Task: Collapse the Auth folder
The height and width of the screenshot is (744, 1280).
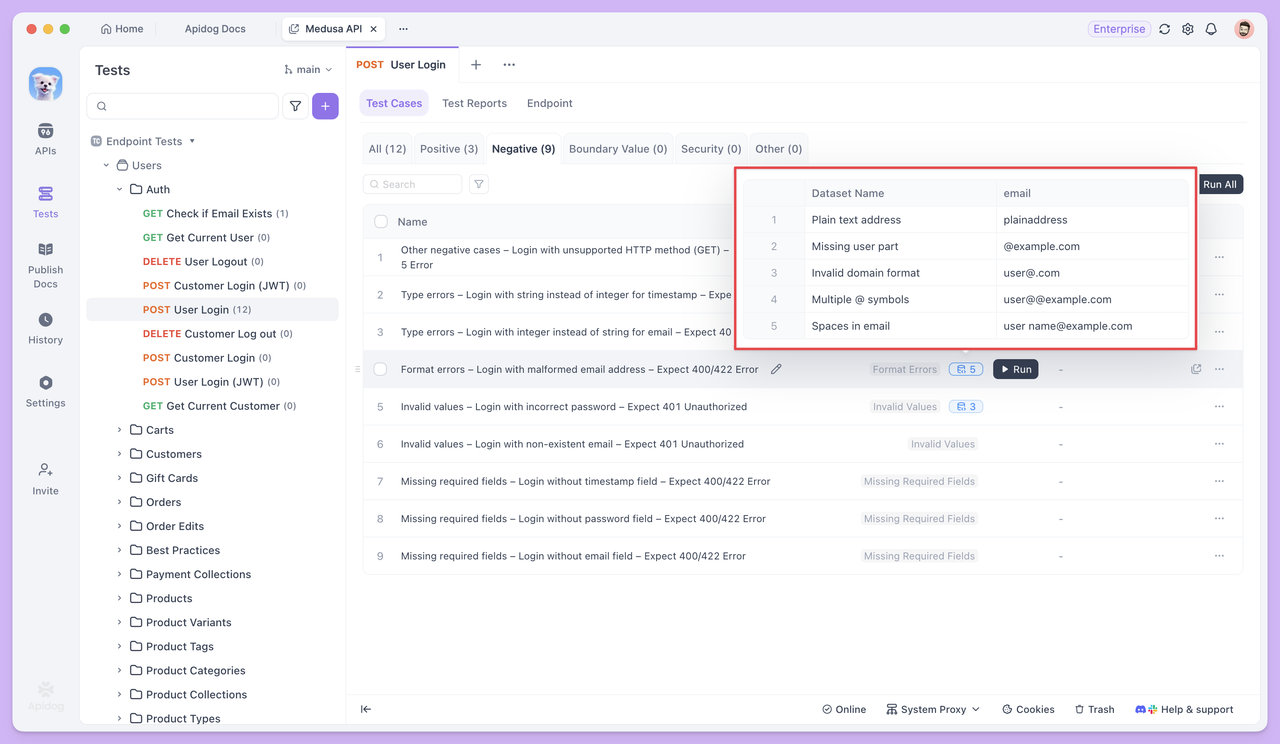Action: 120,189
